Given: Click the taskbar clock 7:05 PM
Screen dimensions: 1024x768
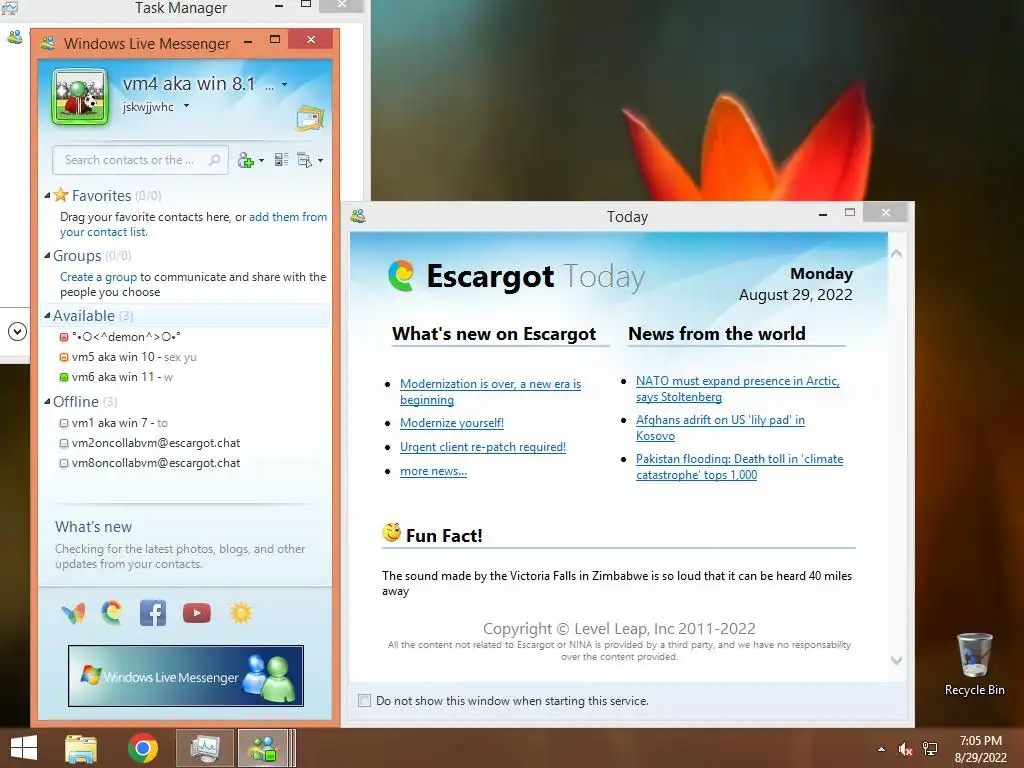Looking at the screenshot, I should click(980, 741).
